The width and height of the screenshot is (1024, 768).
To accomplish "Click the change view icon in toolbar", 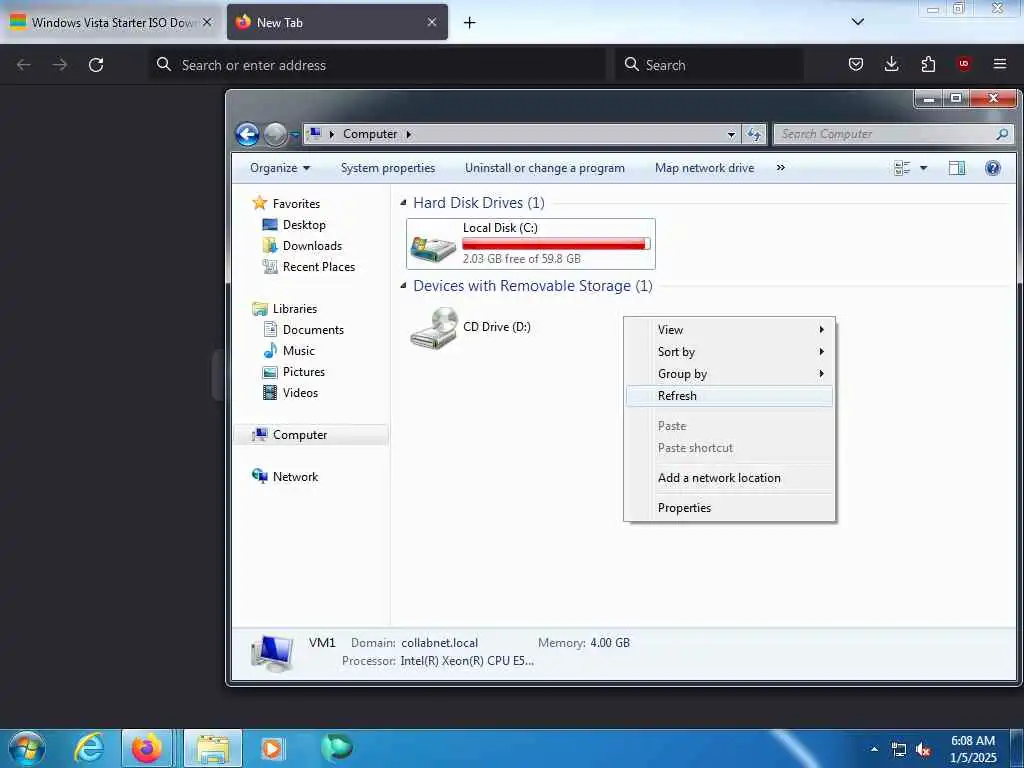I will tap(902, 168).
